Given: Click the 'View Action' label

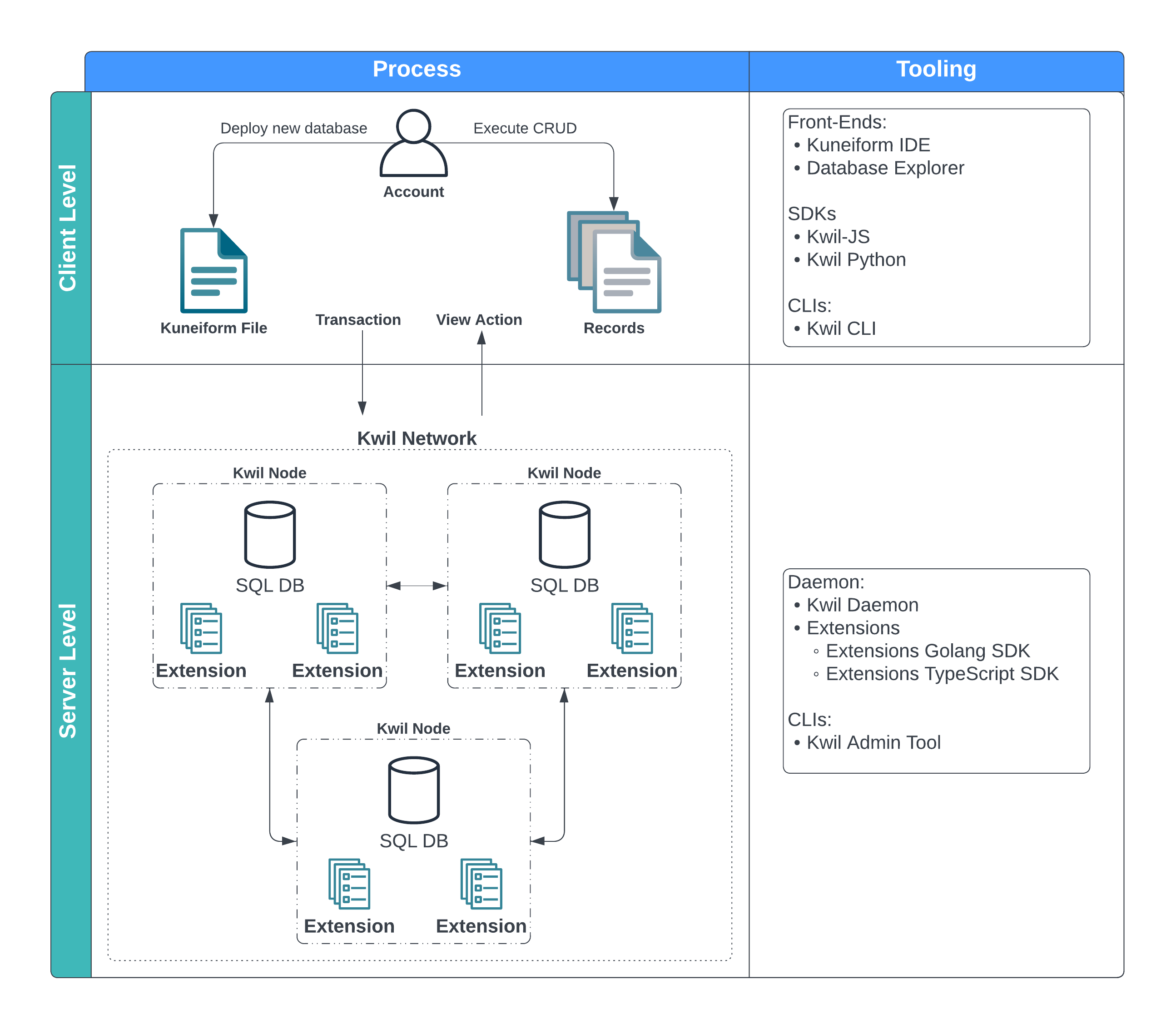Looking at the screenshot, I should [x=479, y=320].
